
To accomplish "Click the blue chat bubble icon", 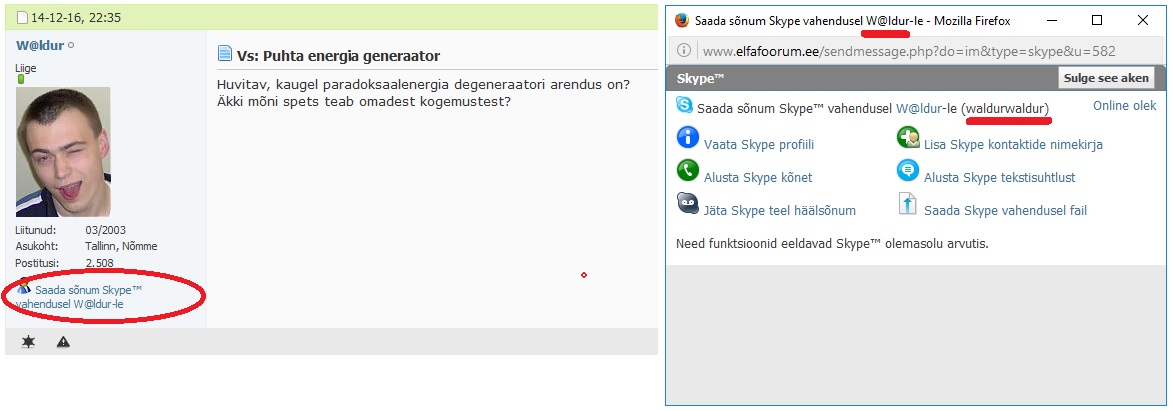I will click(x=907, y=170).
